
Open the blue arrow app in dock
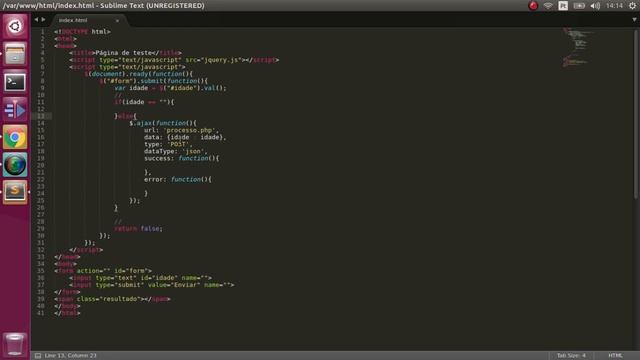pos(15,110)
